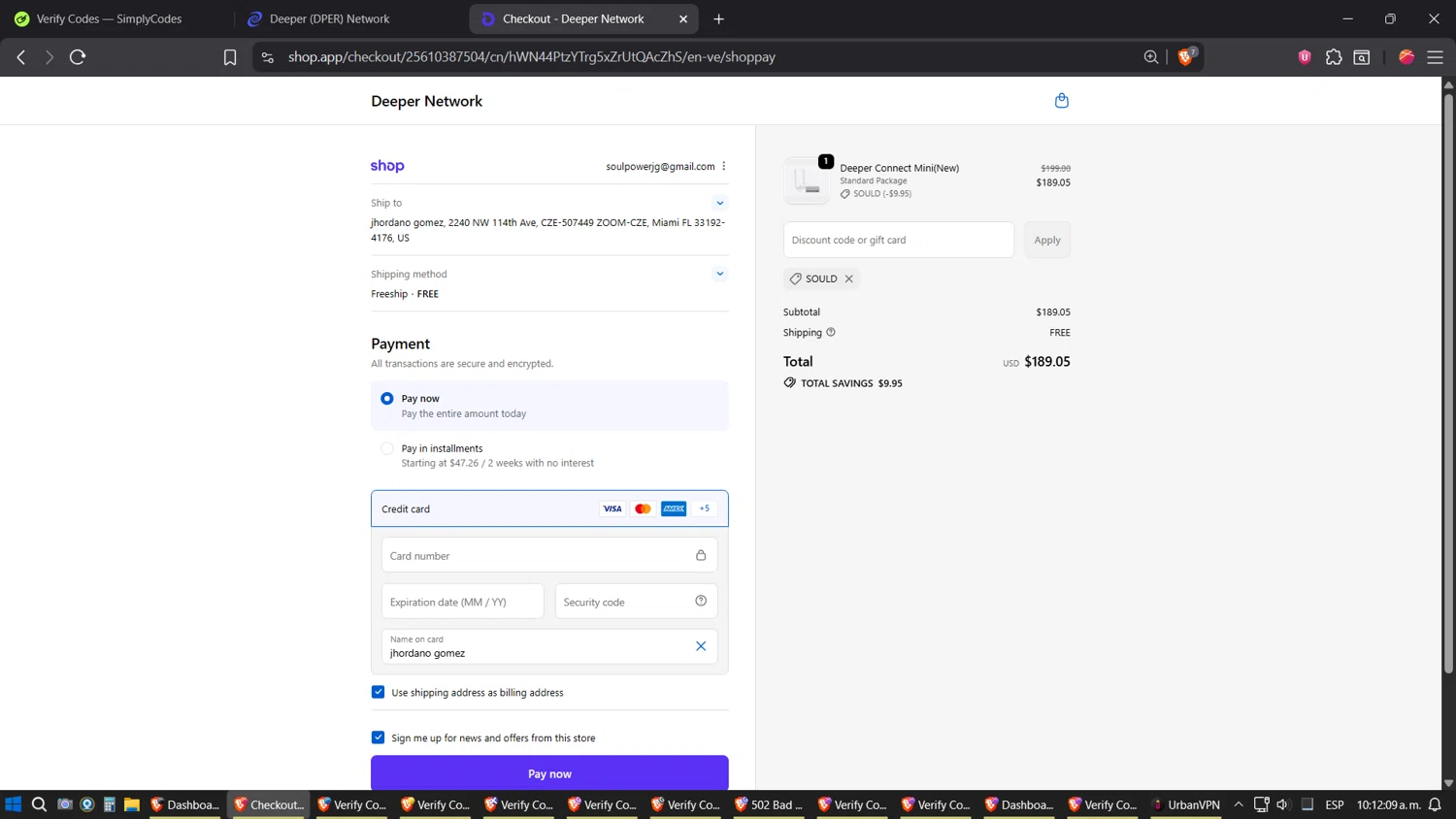Open UrbanVPN taskbar item
Screen dimensions: 1456x819
click(x=1185, y=804)
